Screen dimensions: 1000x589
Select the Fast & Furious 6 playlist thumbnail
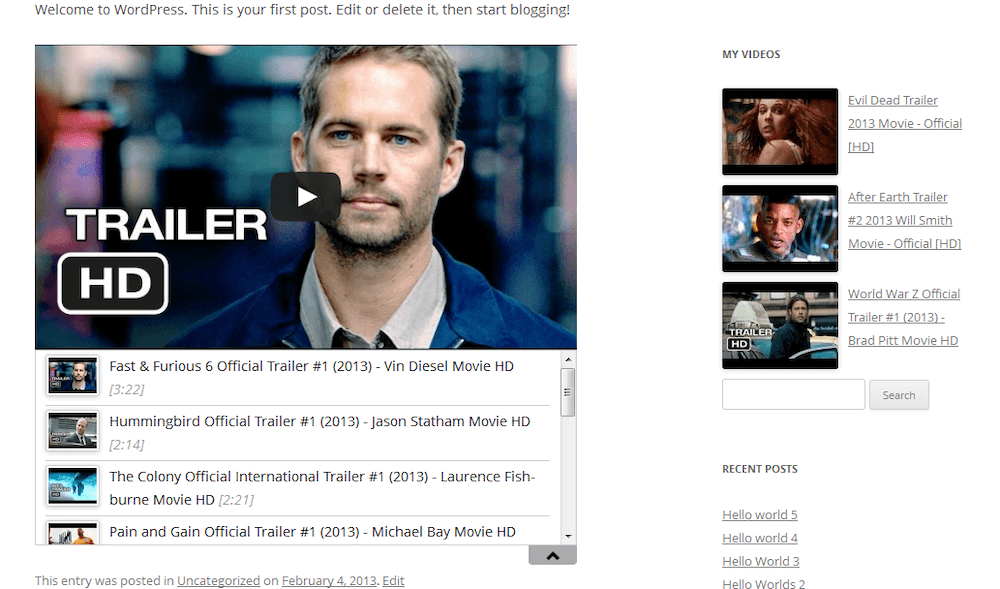(73, 375)
